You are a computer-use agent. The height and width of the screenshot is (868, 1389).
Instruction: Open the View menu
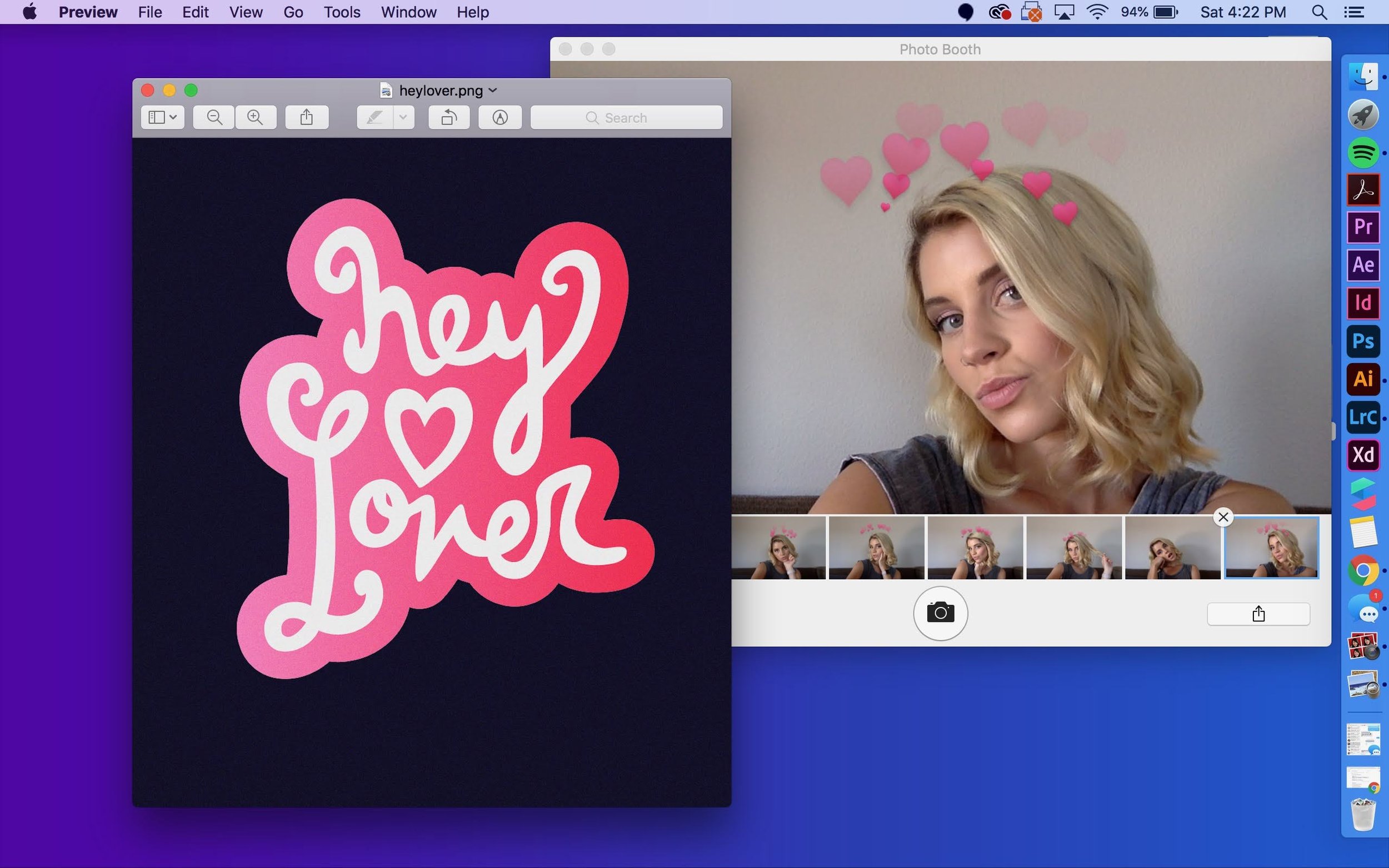coord(246,12)
